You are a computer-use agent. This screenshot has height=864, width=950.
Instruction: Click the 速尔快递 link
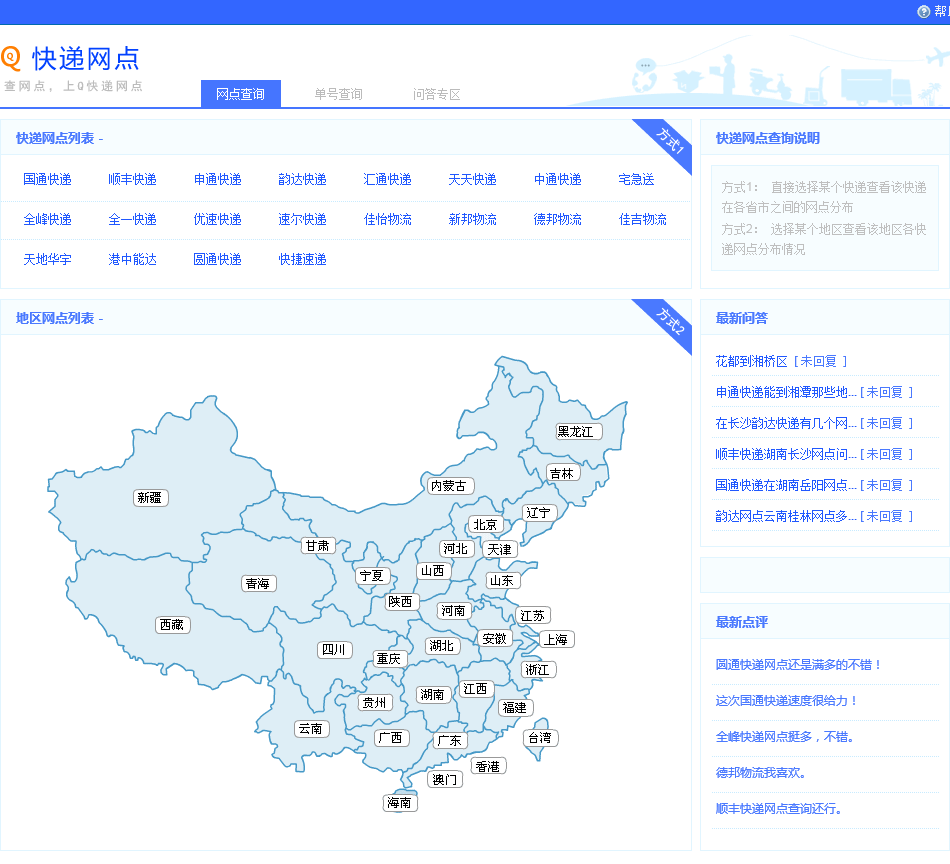302,219
